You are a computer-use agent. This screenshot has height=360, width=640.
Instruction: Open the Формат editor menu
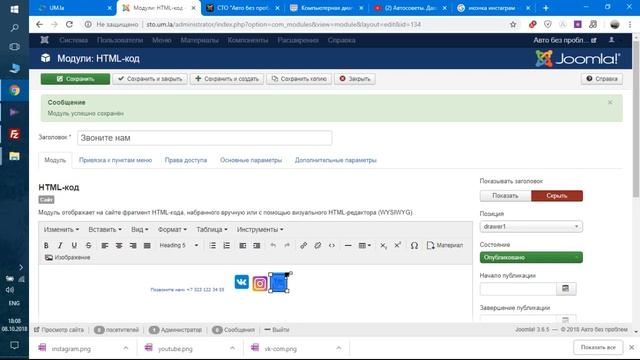pyautogui.click(x=172, y=229)
